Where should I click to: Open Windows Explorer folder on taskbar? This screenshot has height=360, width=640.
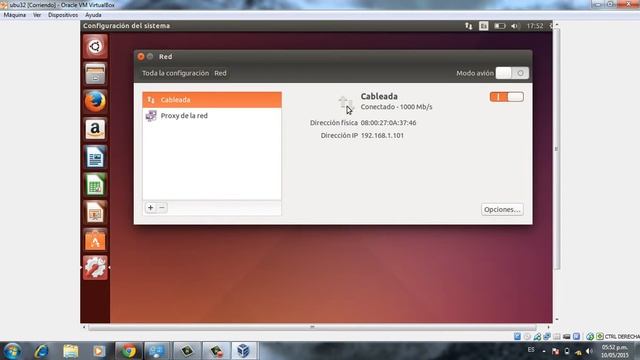click(71, 351)
